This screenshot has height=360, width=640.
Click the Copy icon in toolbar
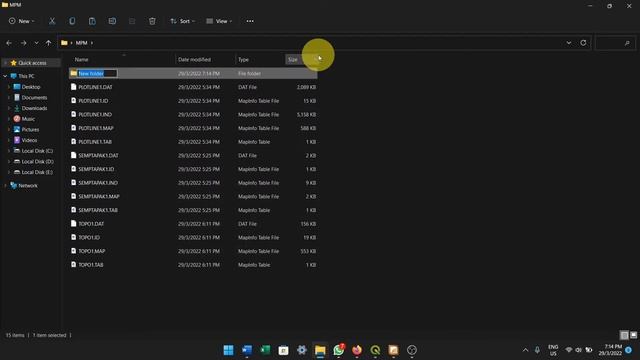pos(72,21)
